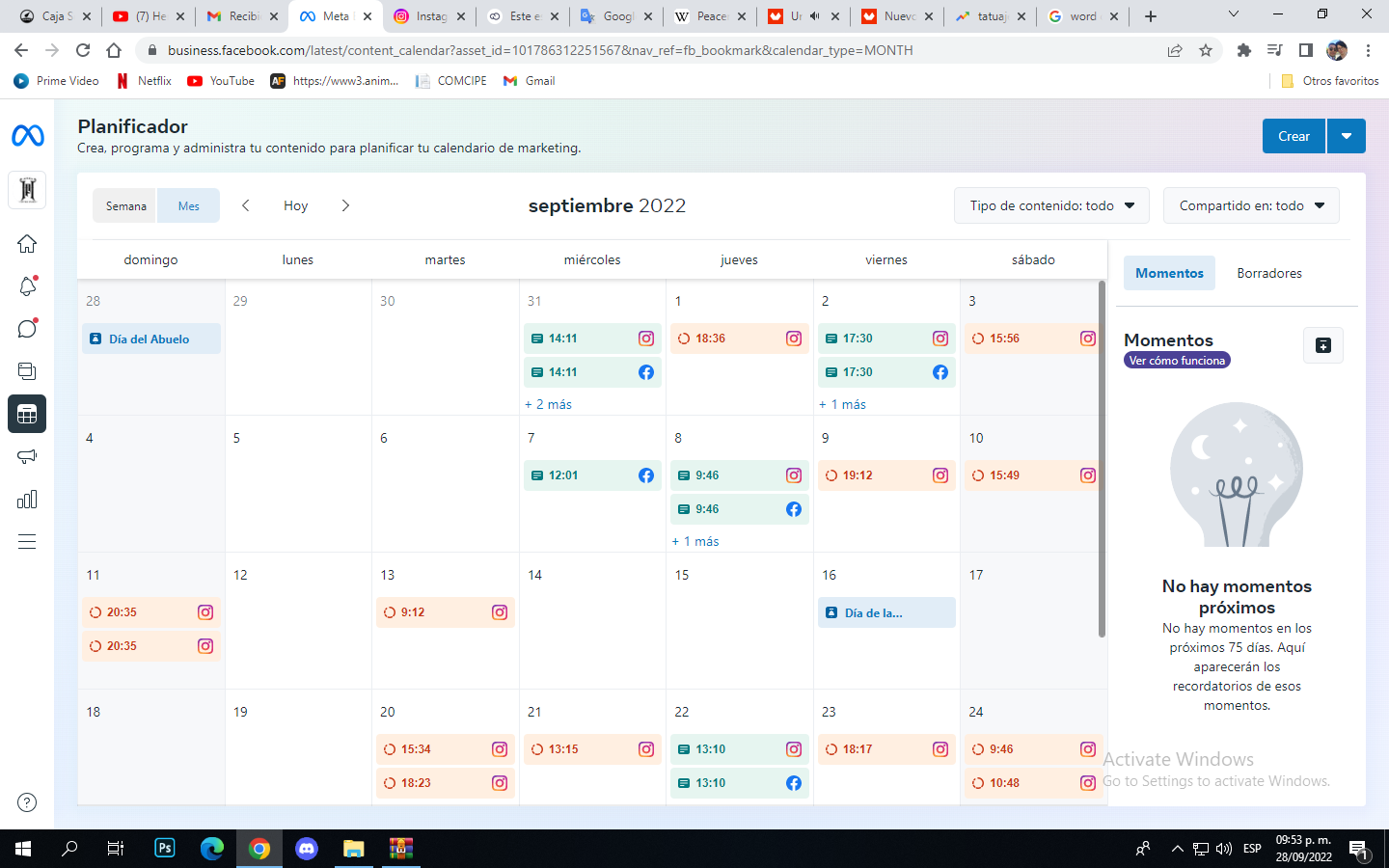Click the calendar vertical scrollbar

click(x=1102, y=459)
